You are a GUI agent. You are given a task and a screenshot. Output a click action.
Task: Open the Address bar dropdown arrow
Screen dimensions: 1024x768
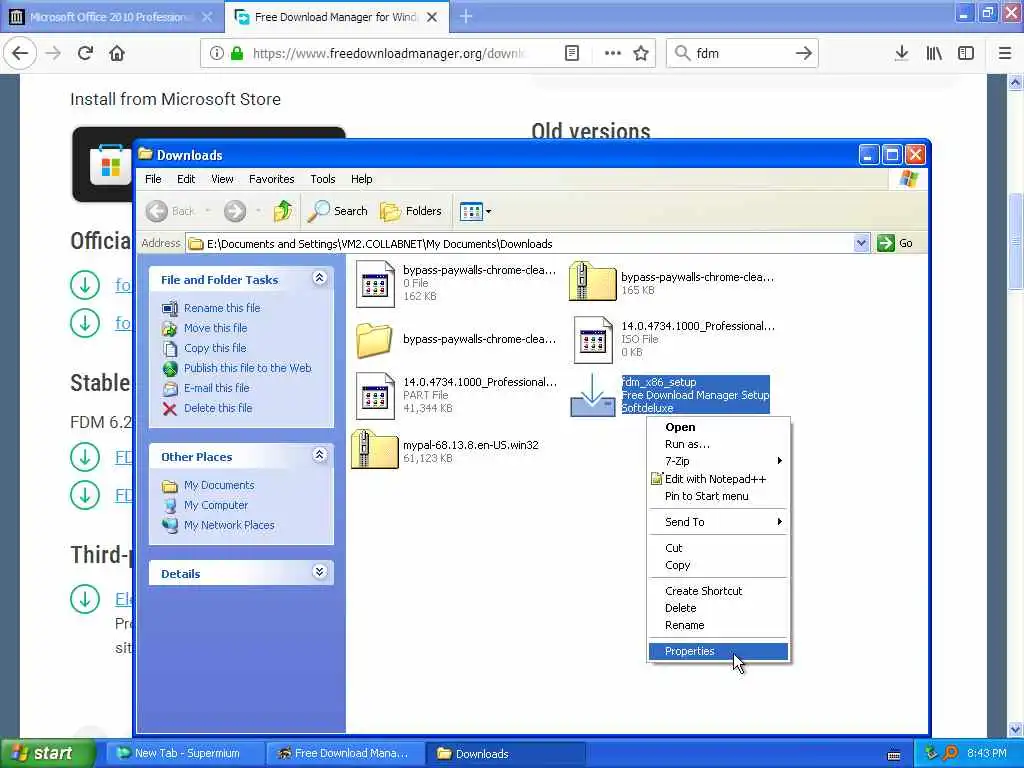pos(861,244)
